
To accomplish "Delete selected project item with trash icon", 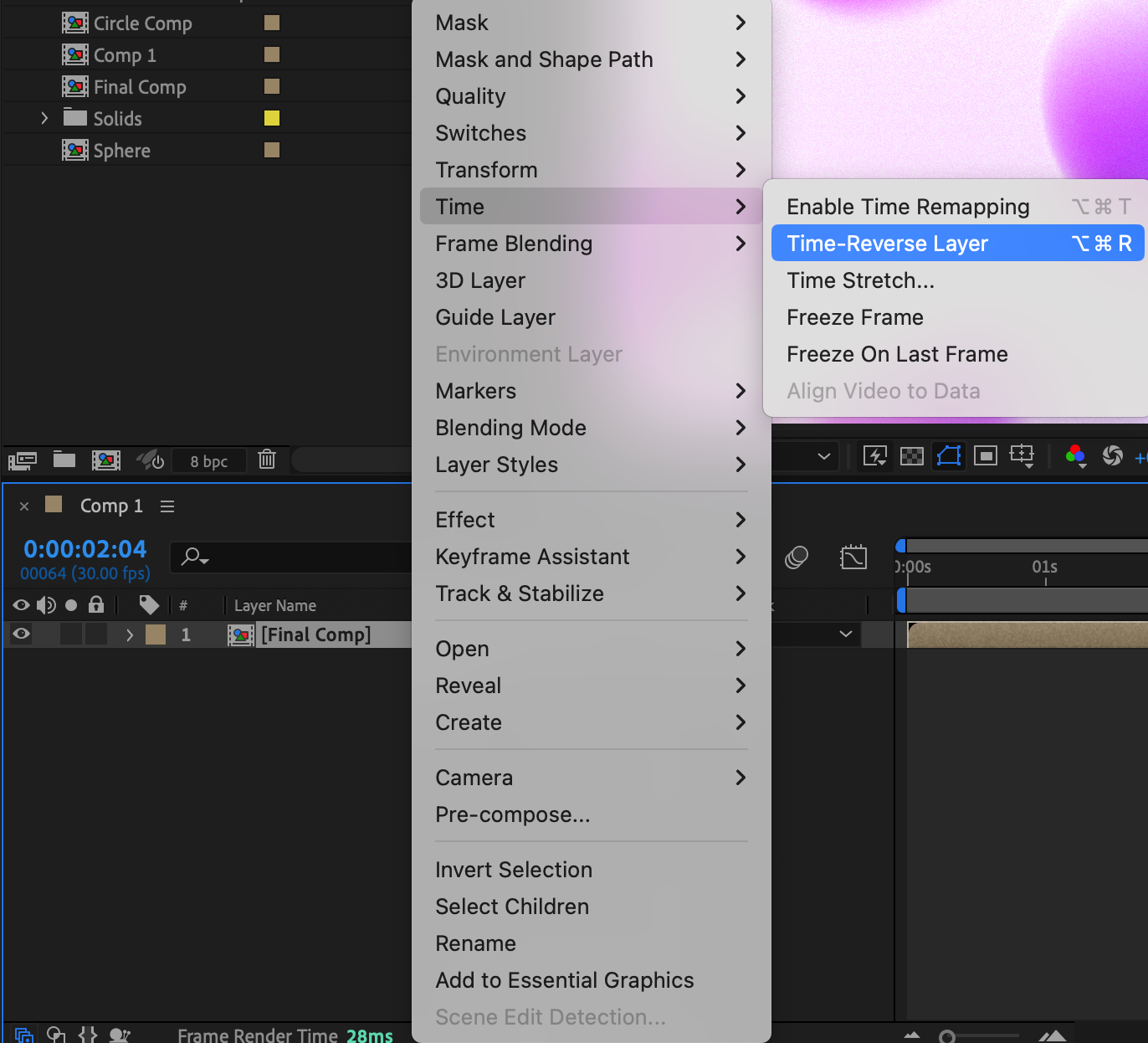I will 267,459.
